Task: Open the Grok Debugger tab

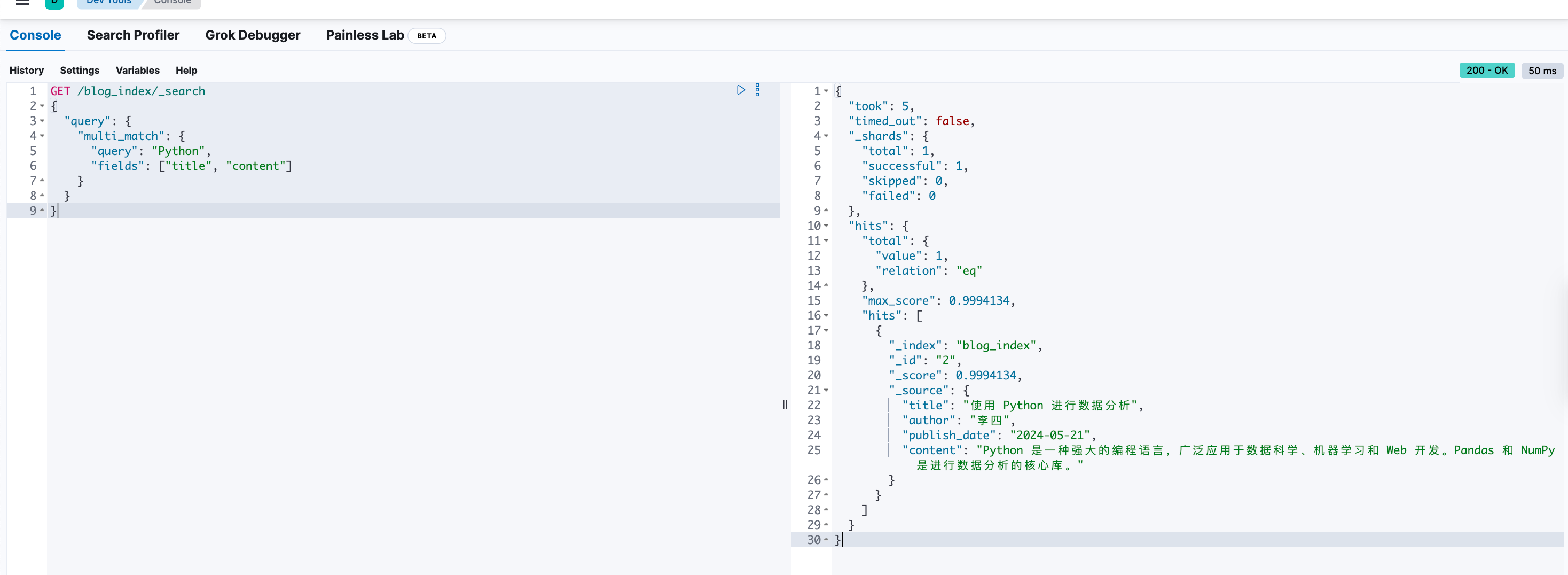Action: click(x=253, y=35)
